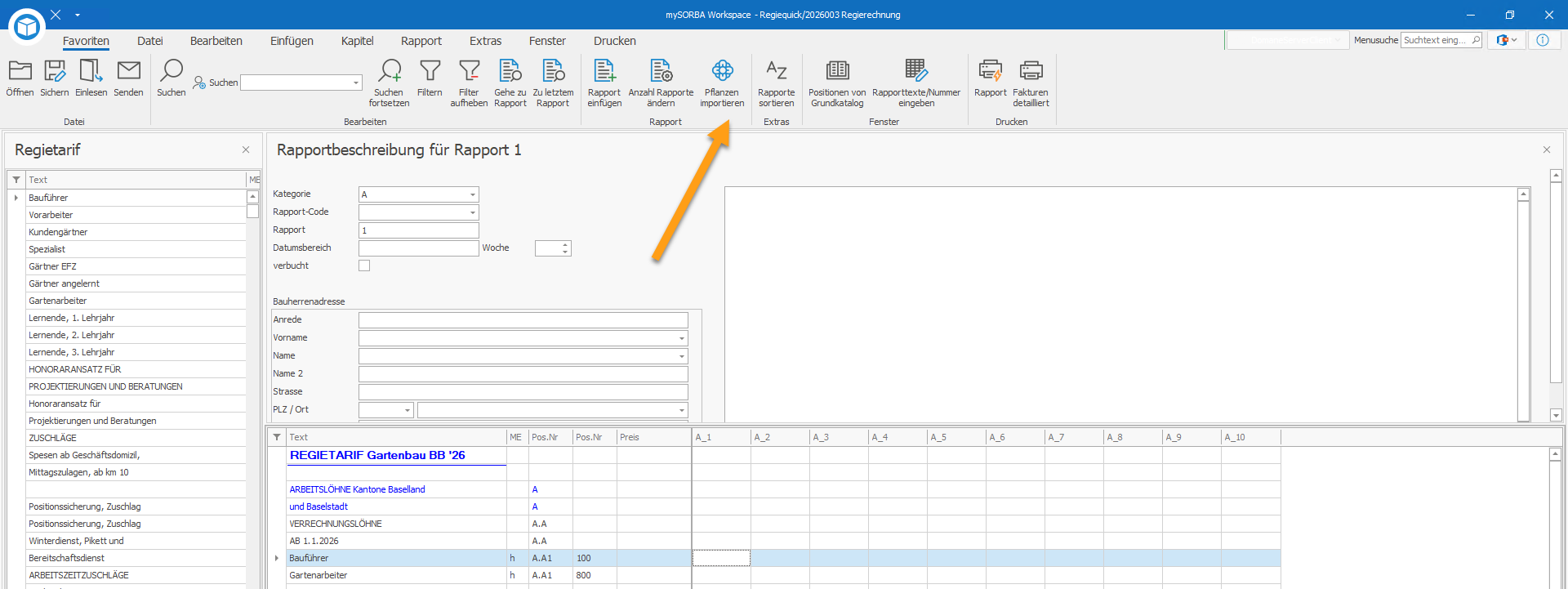Click the REGIETARIF Gartenbau BB '26 title

pos(377,456)
